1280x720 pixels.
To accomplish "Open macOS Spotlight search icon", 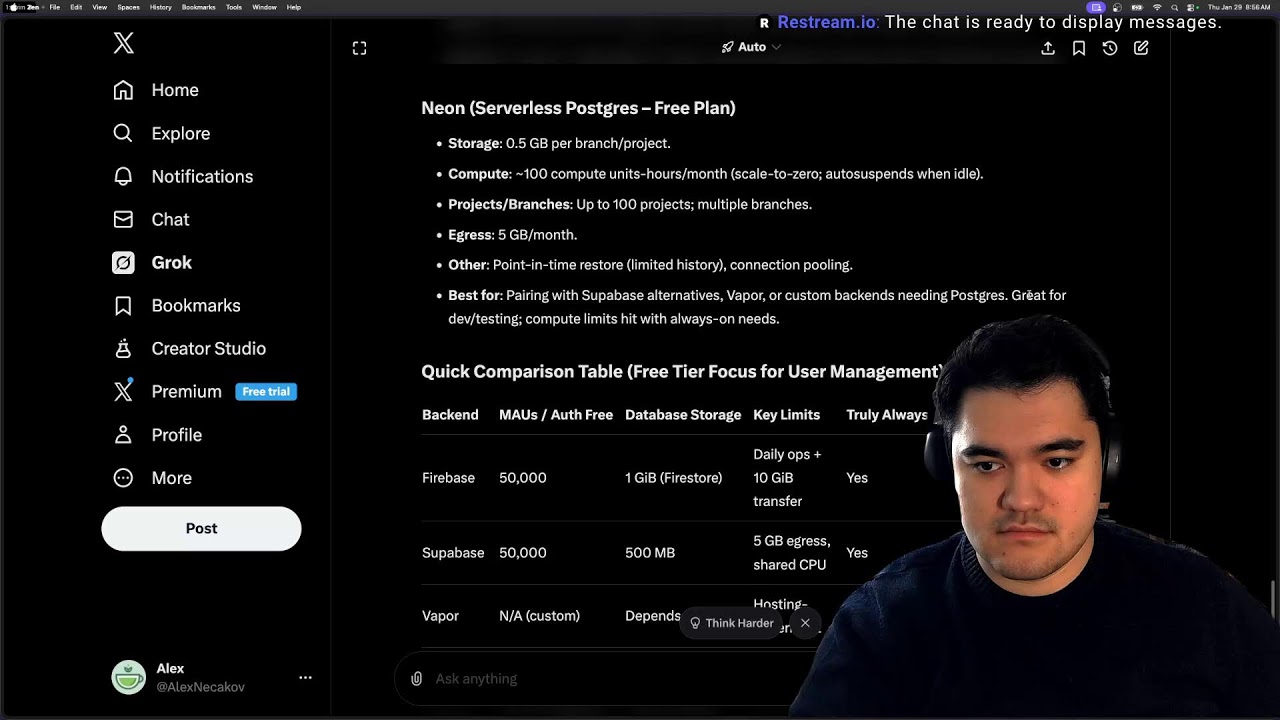I will tap(1177, 7).
